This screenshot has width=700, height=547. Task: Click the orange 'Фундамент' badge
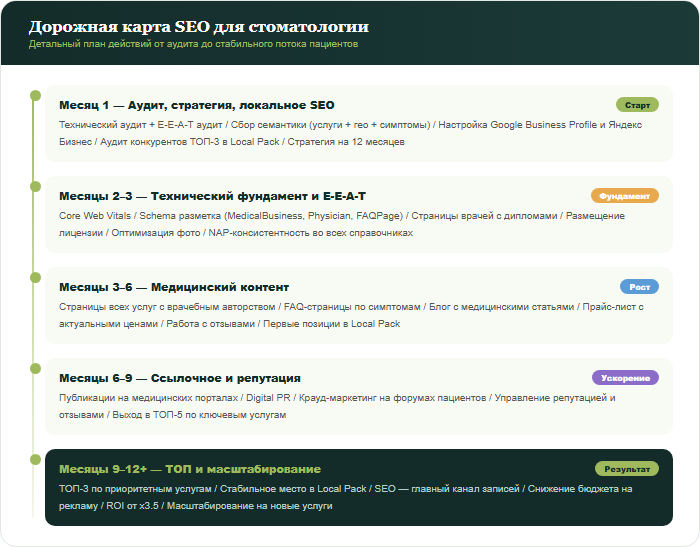tap(625, 196)
